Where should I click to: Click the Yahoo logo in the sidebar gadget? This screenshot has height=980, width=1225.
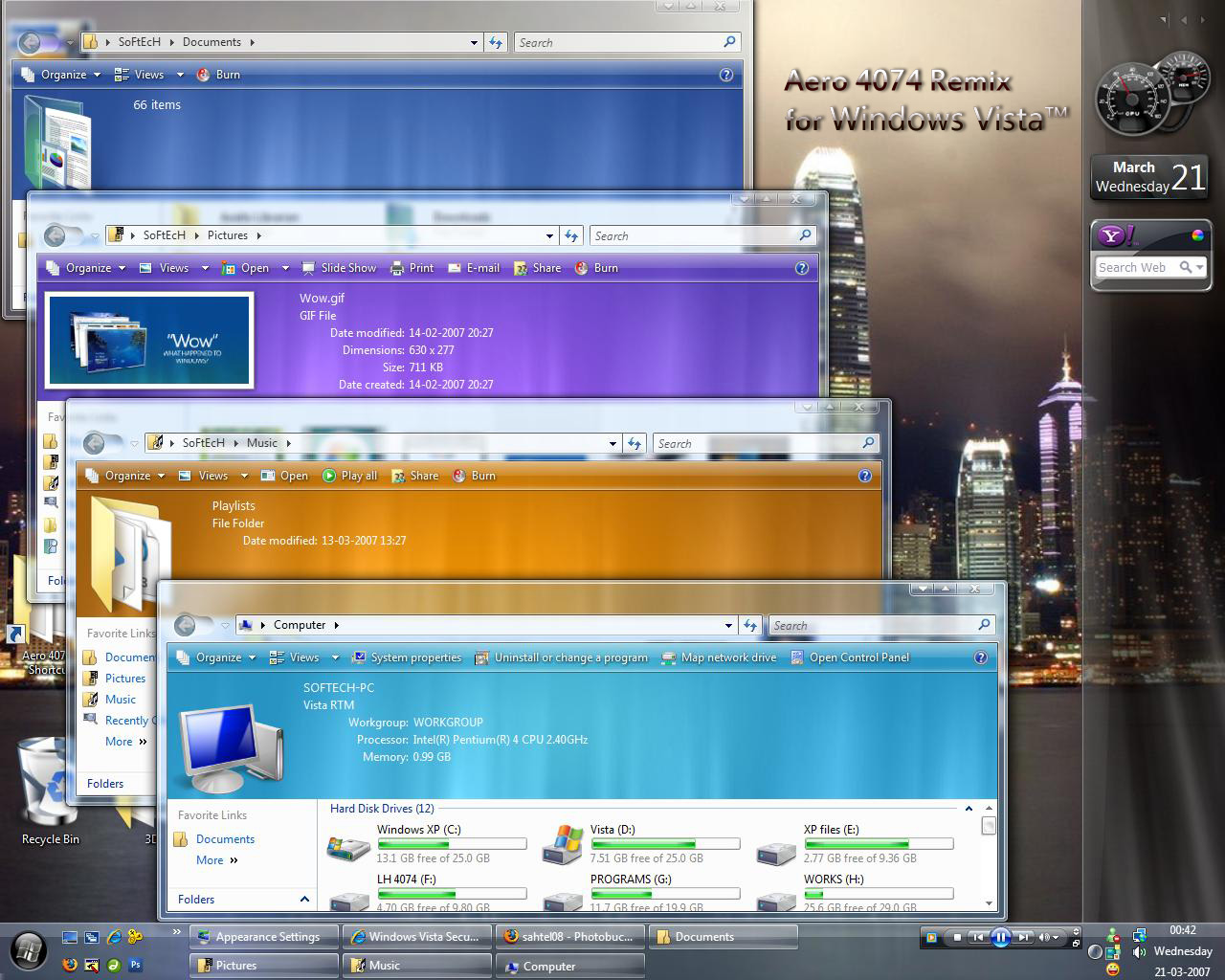pos(1118,235)
